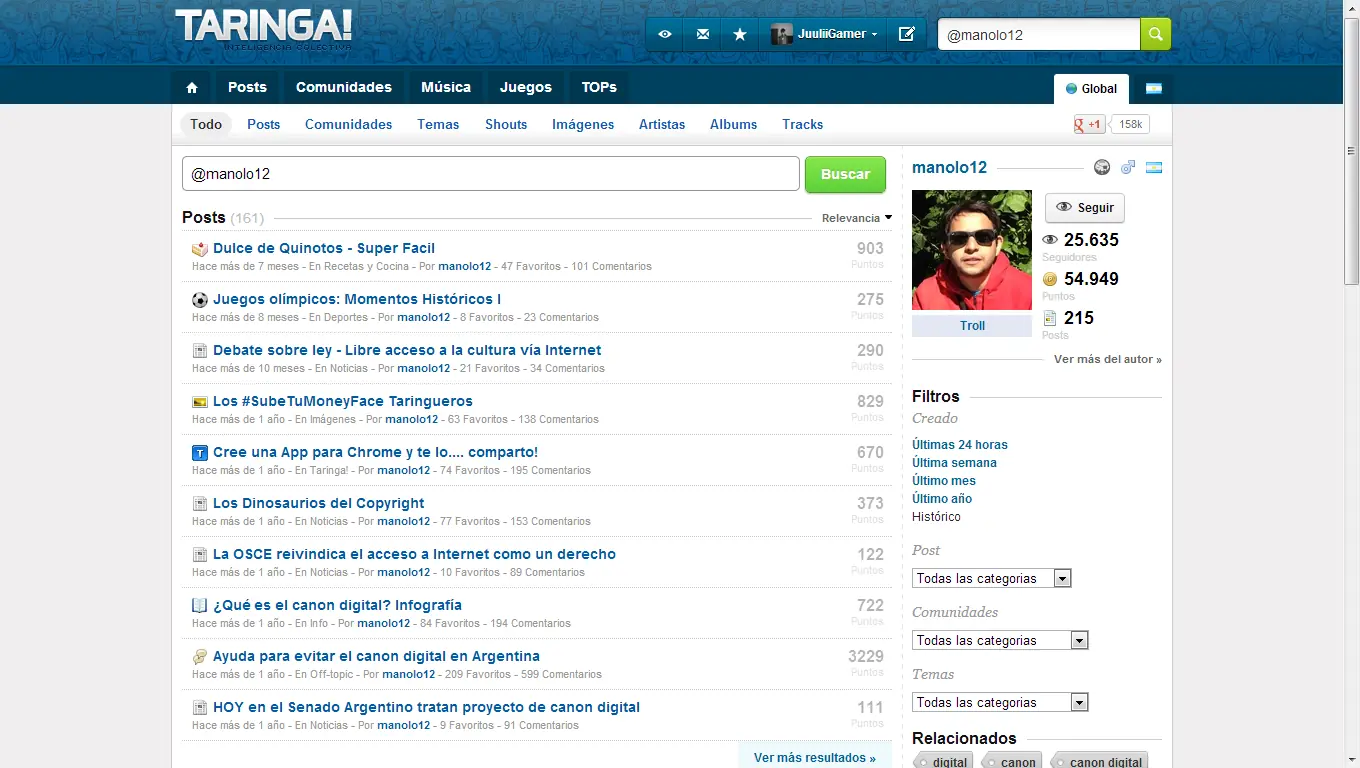Select the Argentina flag region tab
Viewport: 1360px width, 768px height.
pyautogui.click(x=1154, y=88)
